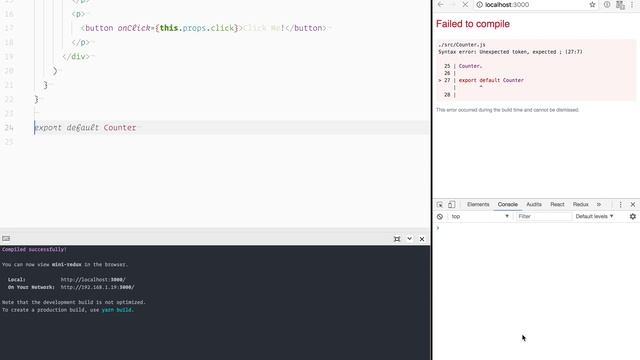Open the http://192.168.1.19:3000/ network link

pos(98,287)
